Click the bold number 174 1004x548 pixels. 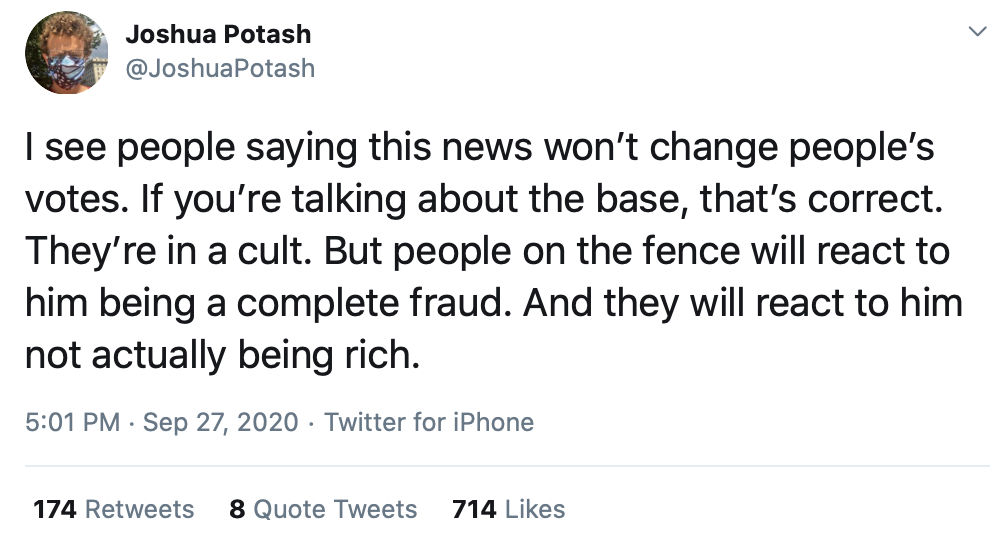point(55,509)
